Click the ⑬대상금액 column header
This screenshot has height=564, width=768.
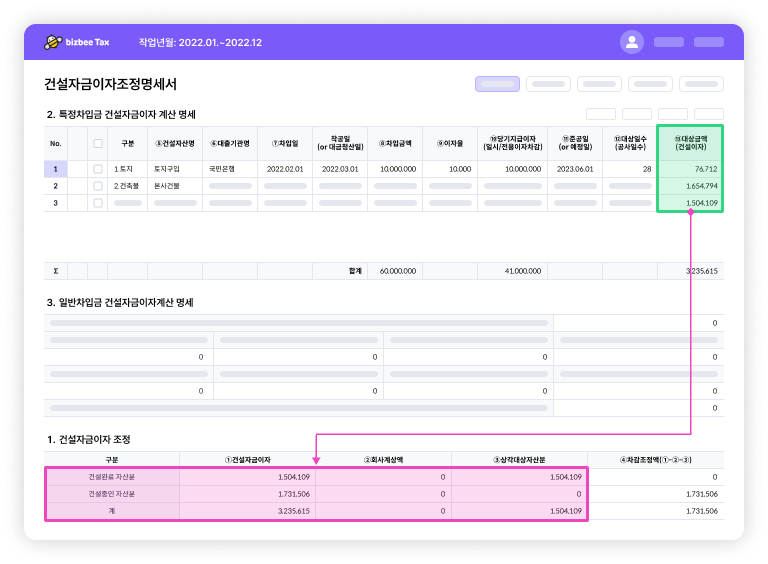click(x=689, y=142)
